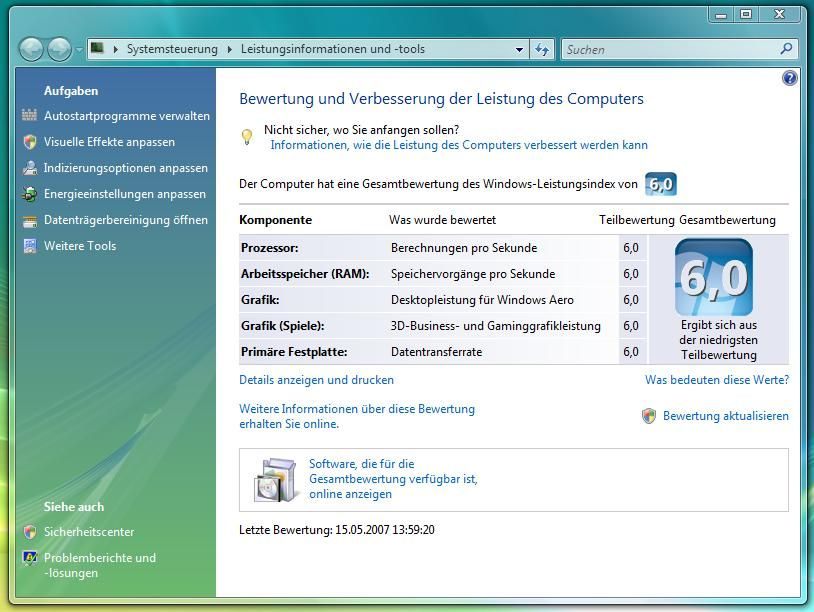
Task: Maximize the window
Action: pos(746,15)
